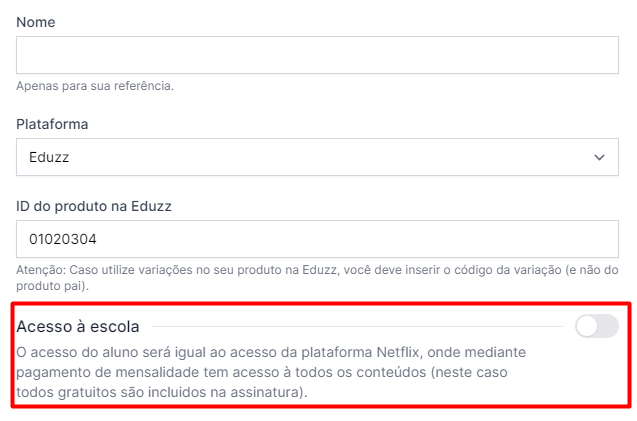The width and height of the screenshot is (637, 421).
Task: Focus the empty Nome input field
Action: pos(317,55)
